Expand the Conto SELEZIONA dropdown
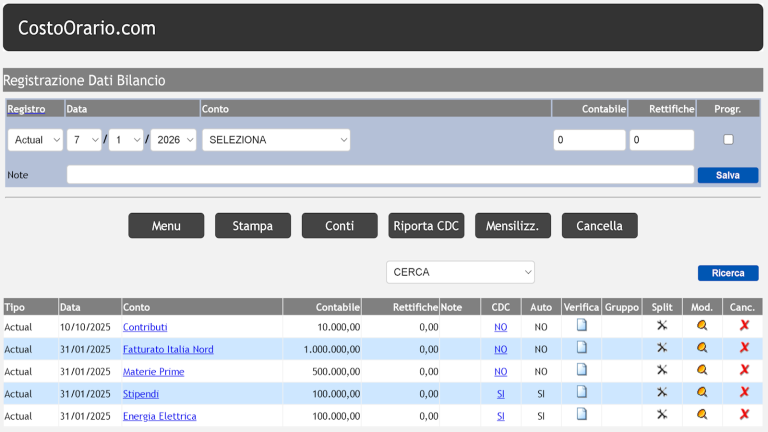 click(276, 140)
